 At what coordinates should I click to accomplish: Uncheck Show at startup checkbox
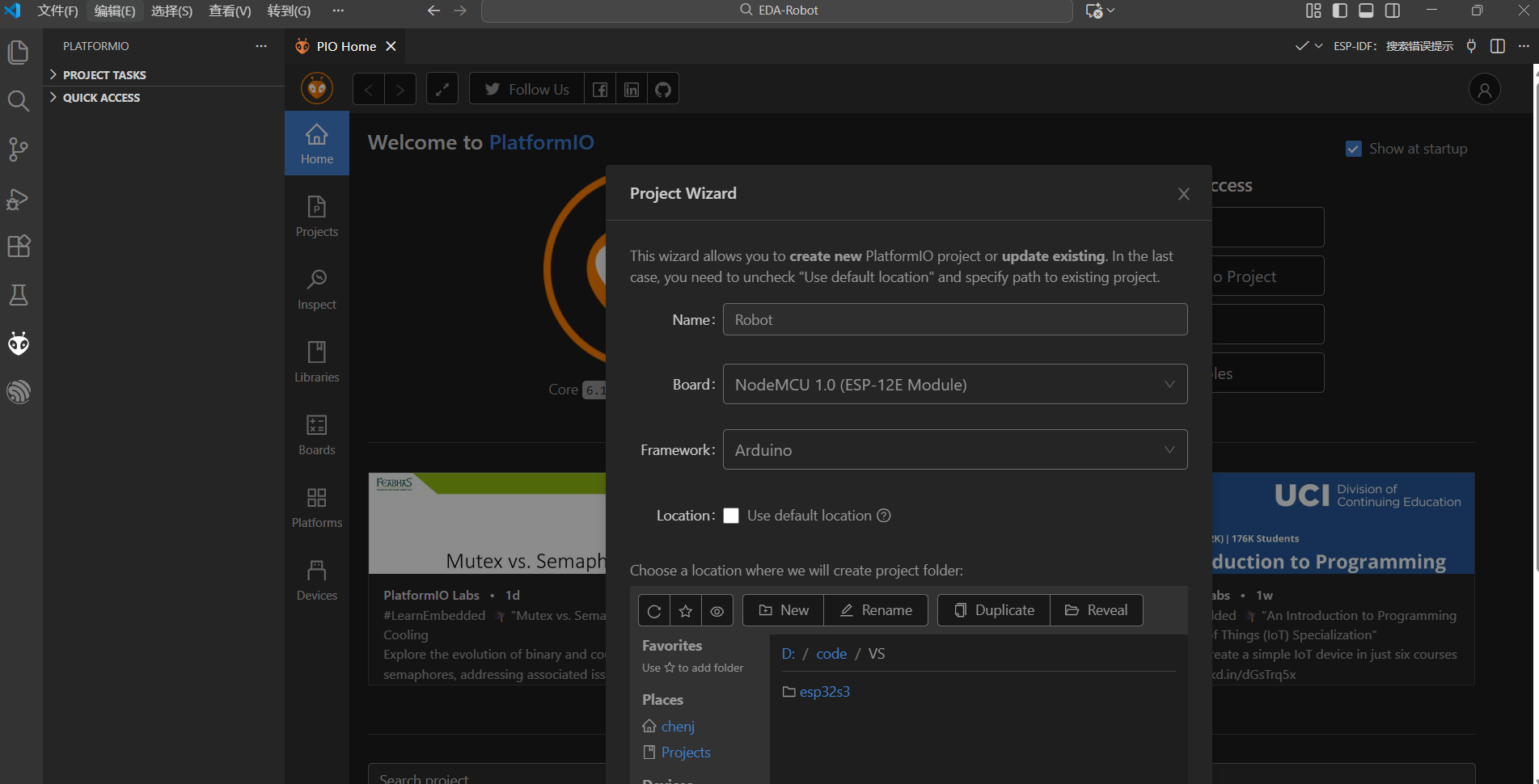pos(1353,149)
